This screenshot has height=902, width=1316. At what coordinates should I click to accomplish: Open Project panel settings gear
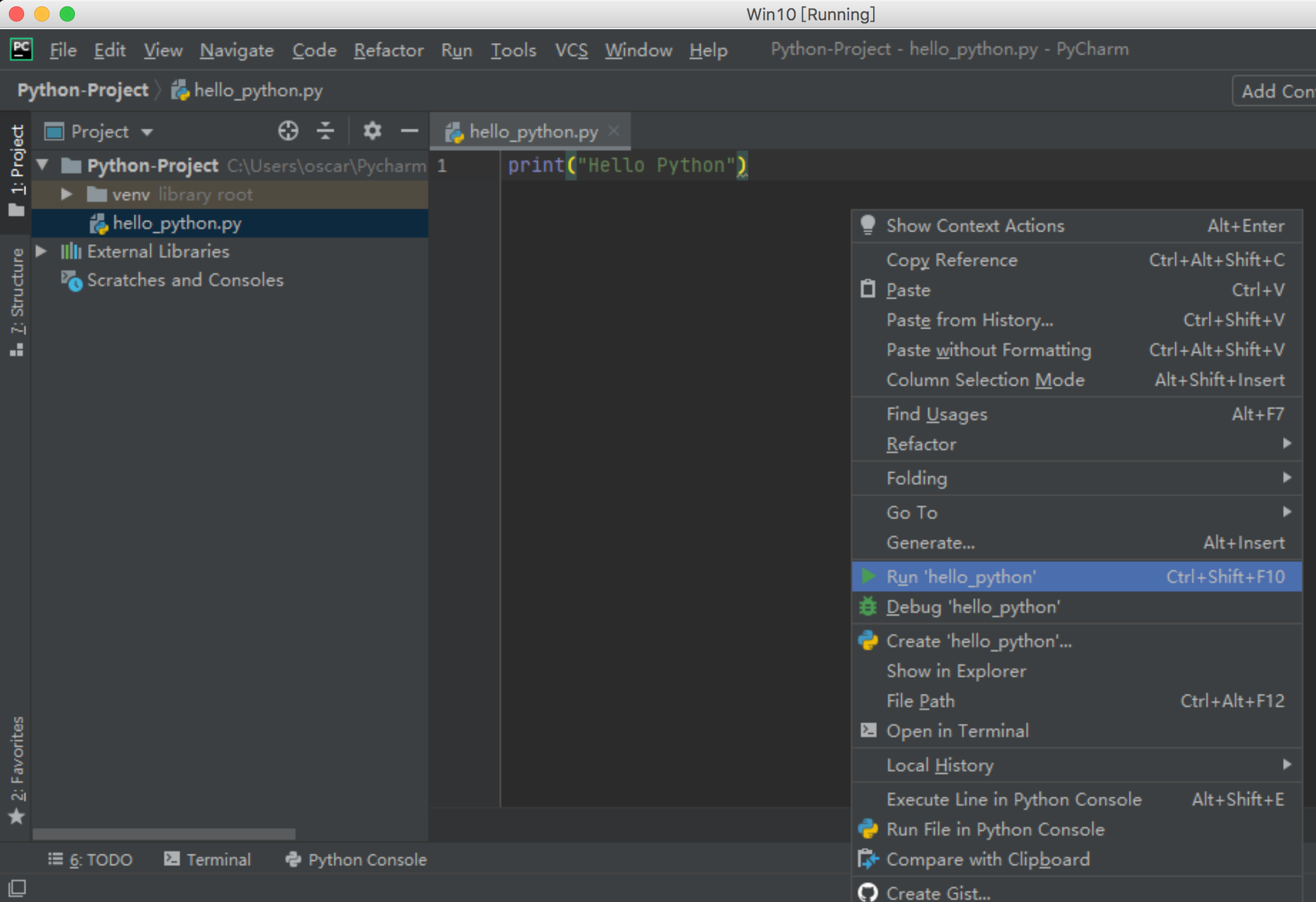click(x=372, y=131)
